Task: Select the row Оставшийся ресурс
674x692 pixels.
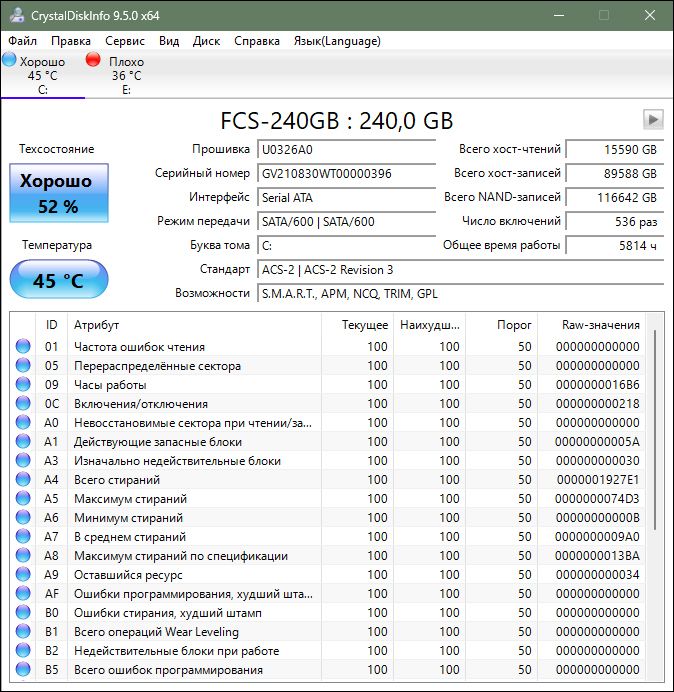Action: tap(327, 574)
